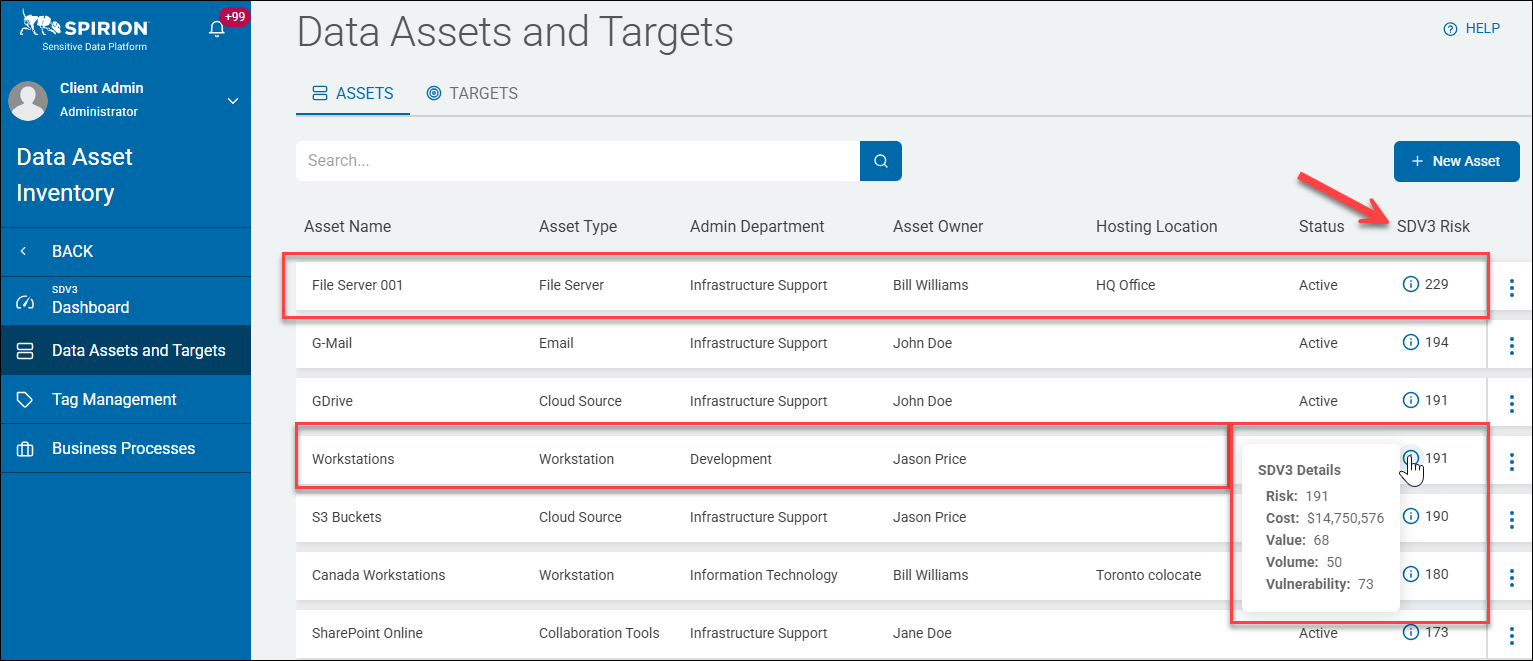Click the New Asset button
This screenshot has height=661, width=1533.
click(x=1456, y=161)
